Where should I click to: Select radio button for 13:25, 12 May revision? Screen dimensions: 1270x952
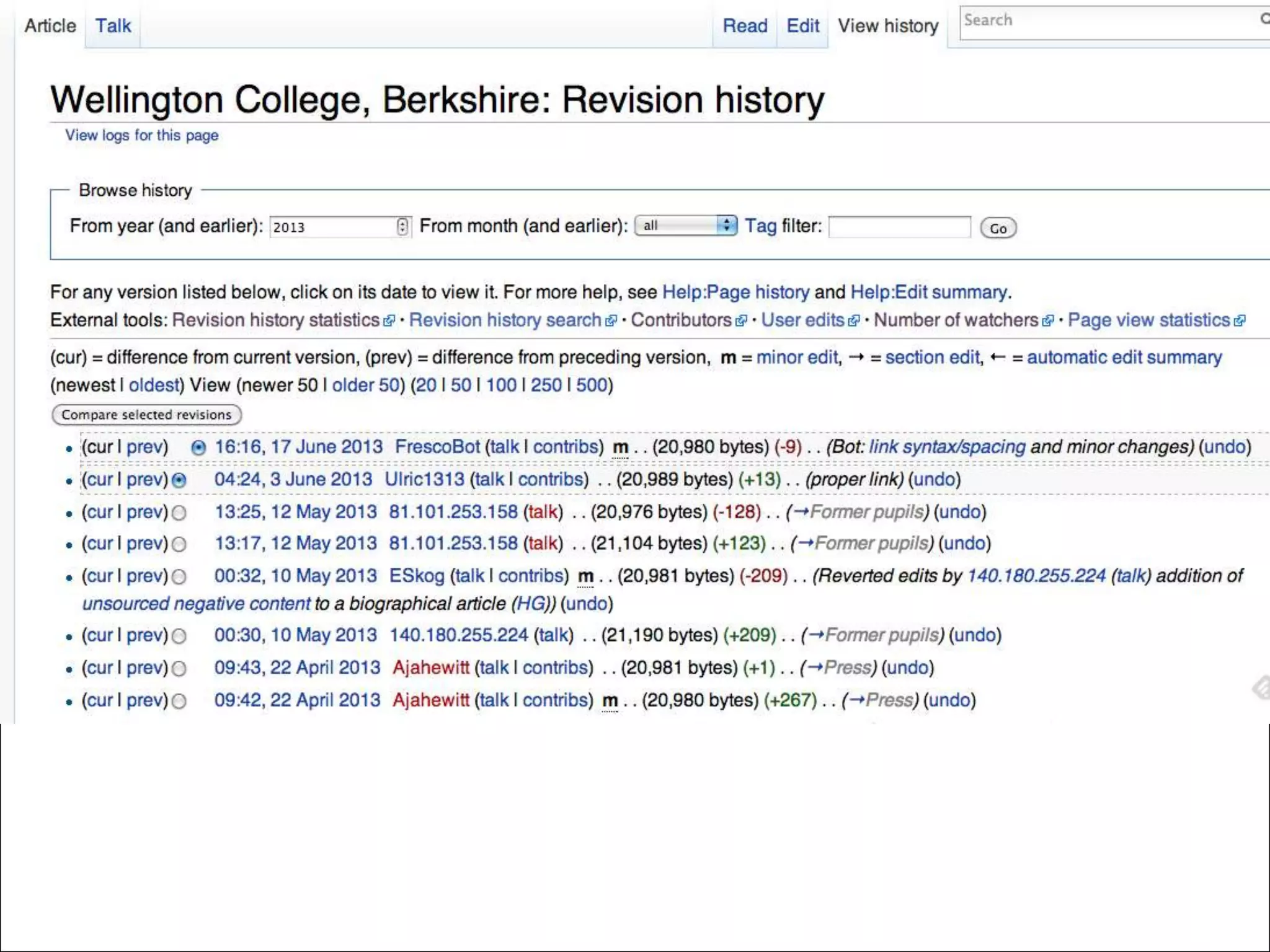179,513
